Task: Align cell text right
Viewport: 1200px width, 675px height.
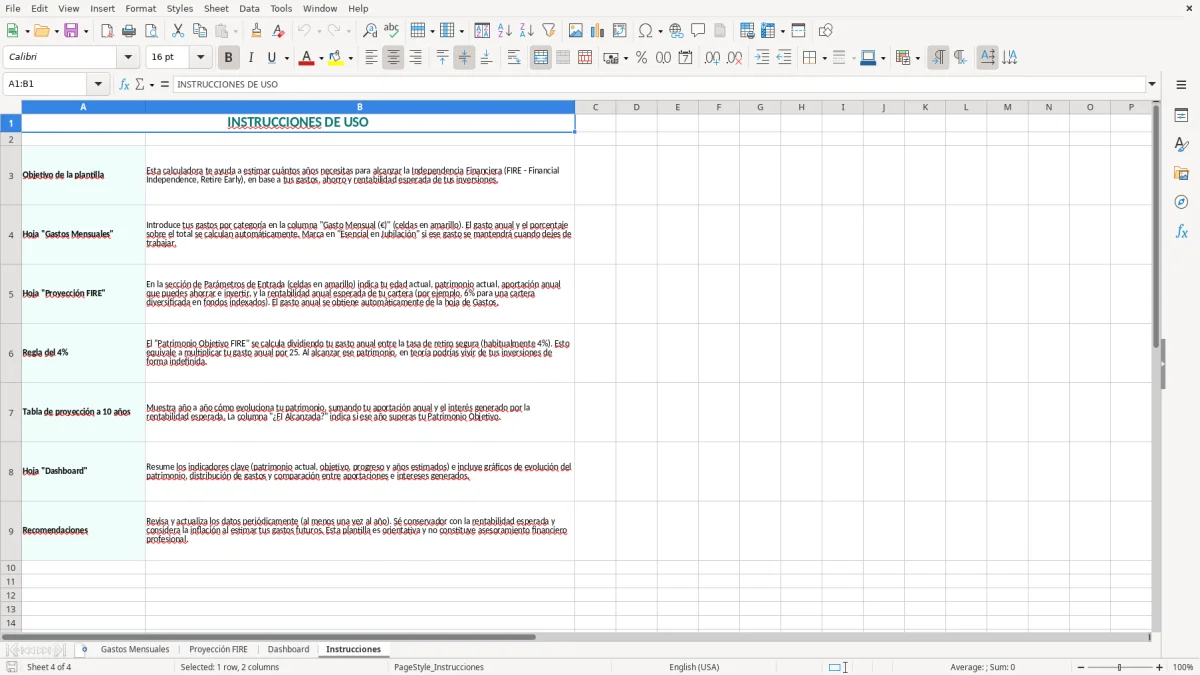Action: point(415,58)
